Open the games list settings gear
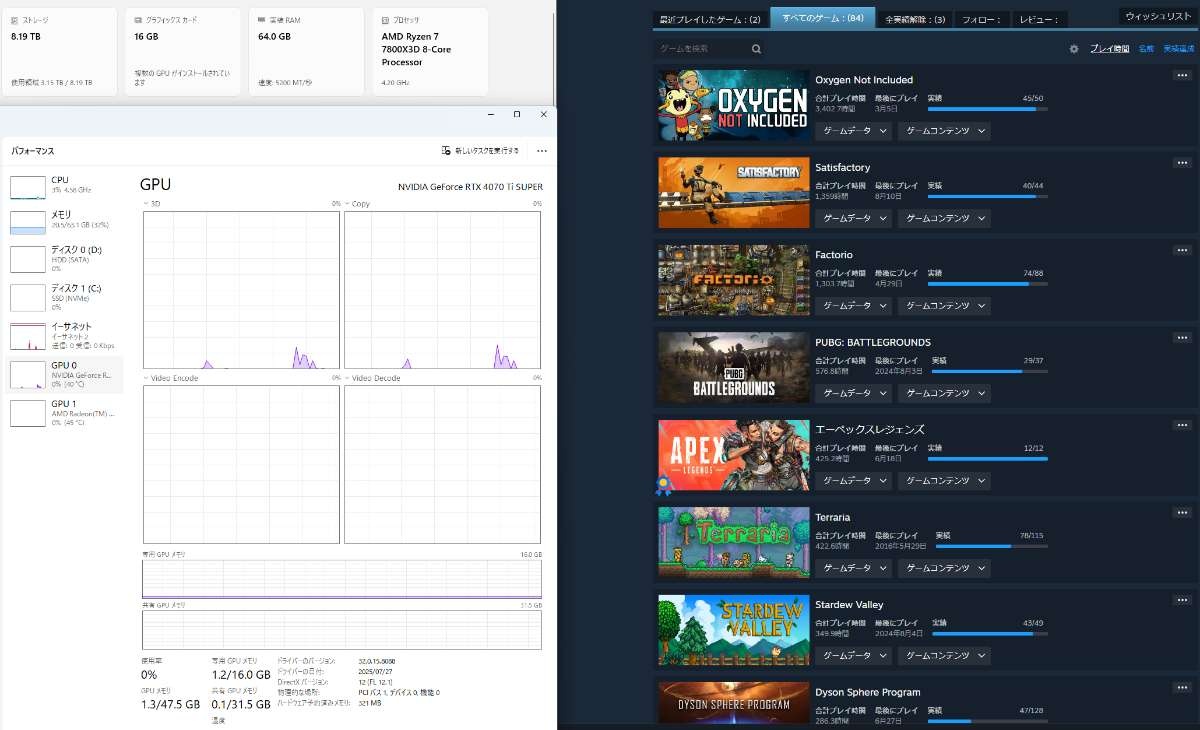The width and height of the screenshot is (1200, 730). pos(1074,48)
